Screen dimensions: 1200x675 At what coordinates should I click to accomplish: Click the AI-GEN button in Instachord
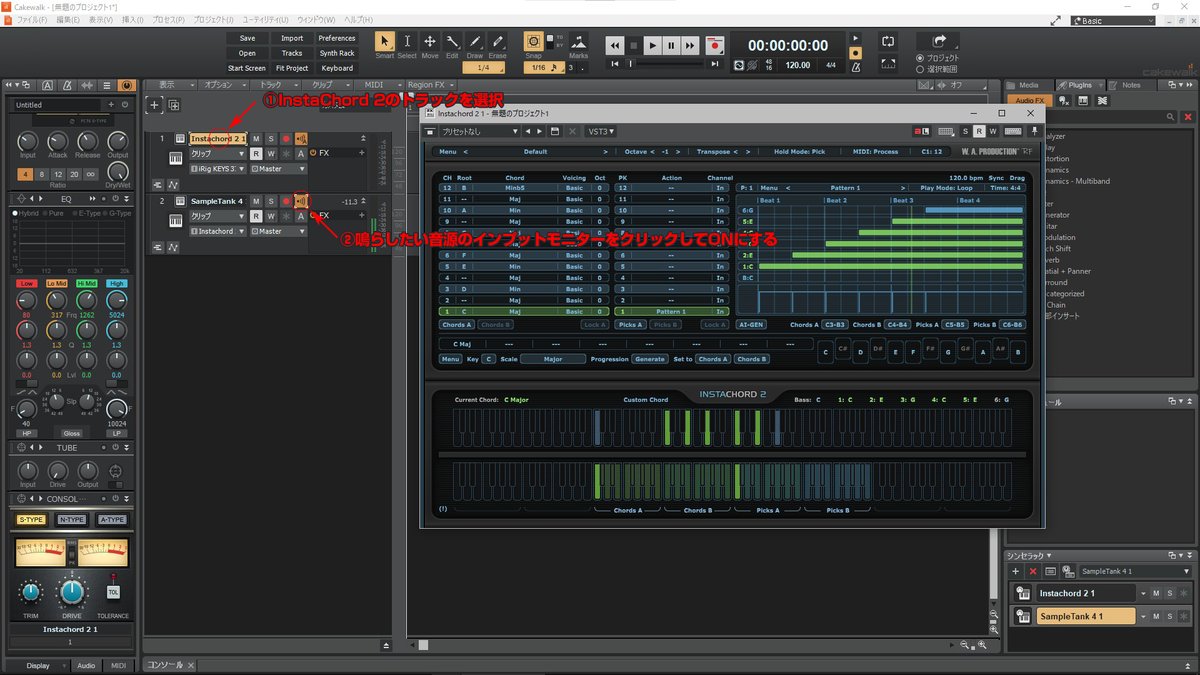(751, 325)
